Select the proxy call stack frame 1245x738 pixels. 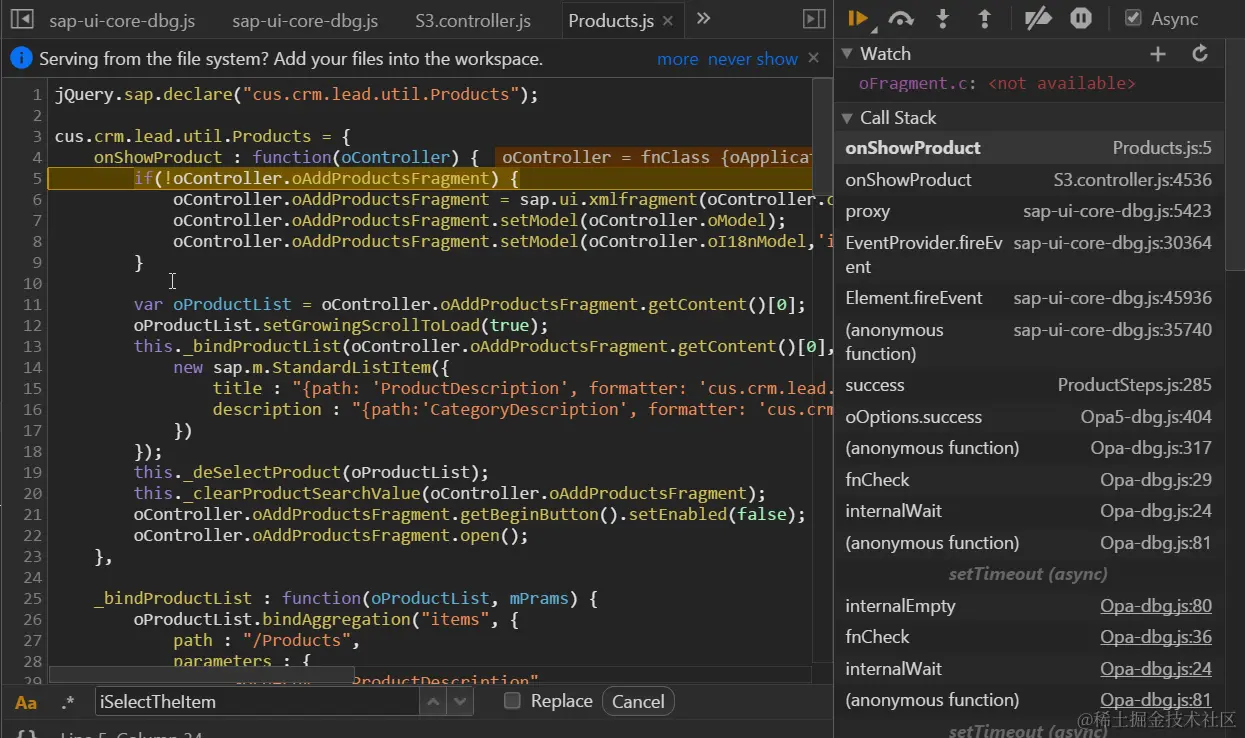coord(1028,212)
